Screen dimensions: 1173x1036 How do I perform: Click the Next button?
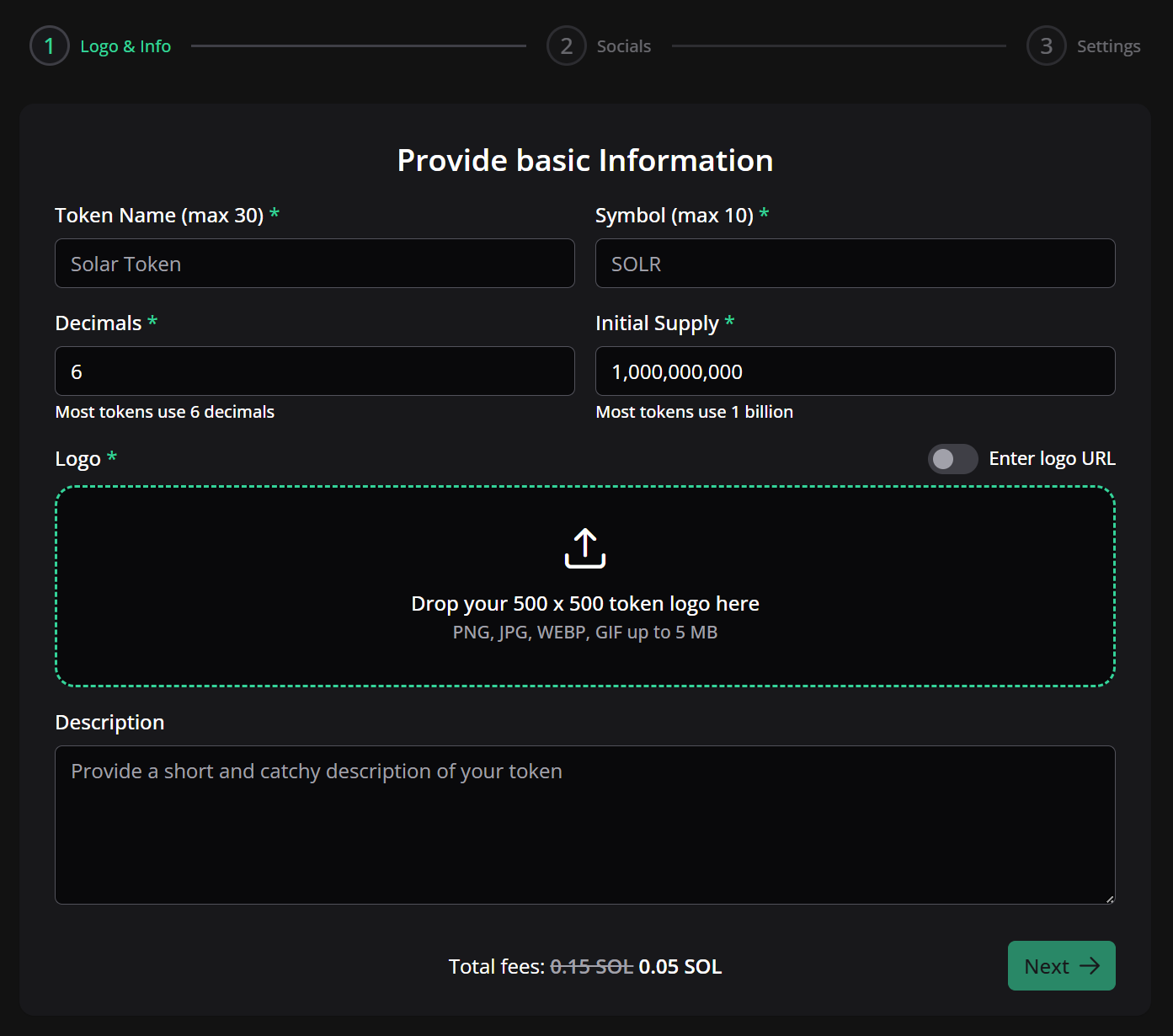tap(1062, 966)
